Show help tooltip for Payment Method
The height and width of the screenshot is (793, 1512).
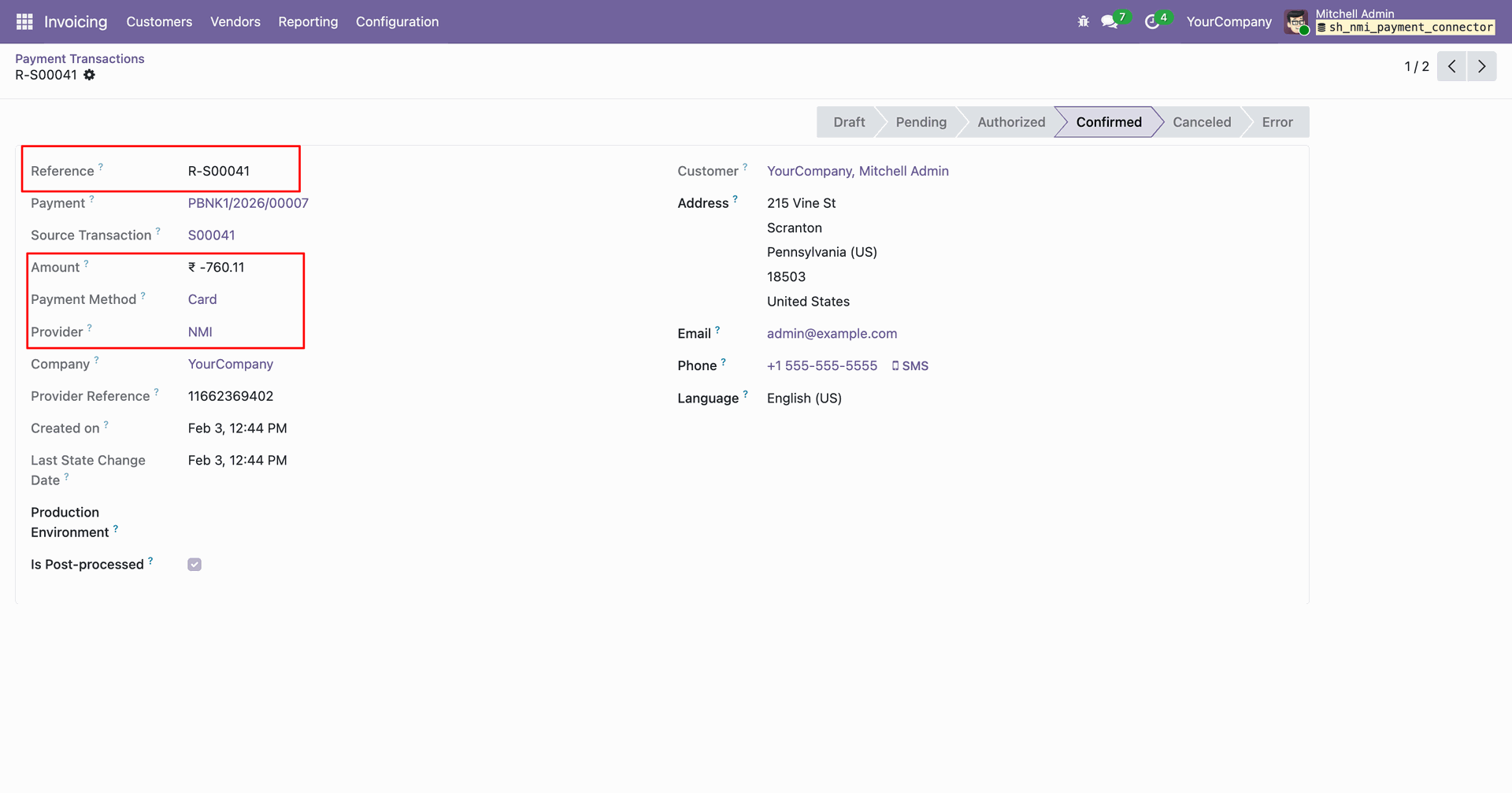143,295
